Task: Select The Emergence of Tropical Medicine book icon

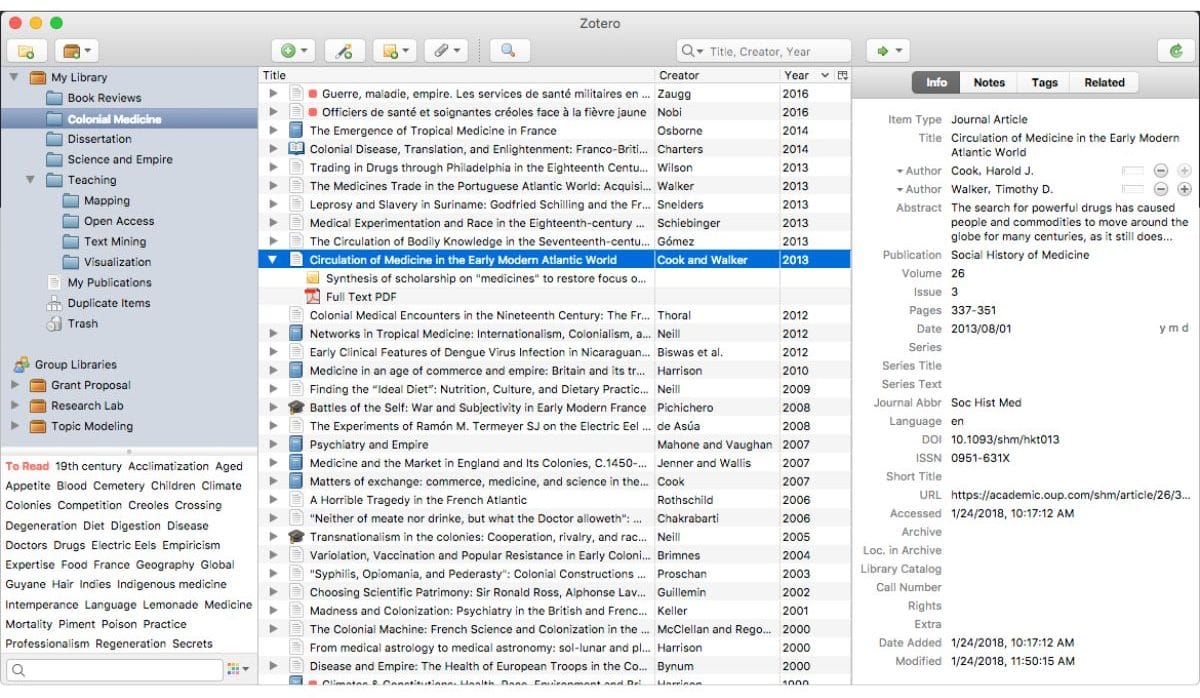Action: click(296, 131)
